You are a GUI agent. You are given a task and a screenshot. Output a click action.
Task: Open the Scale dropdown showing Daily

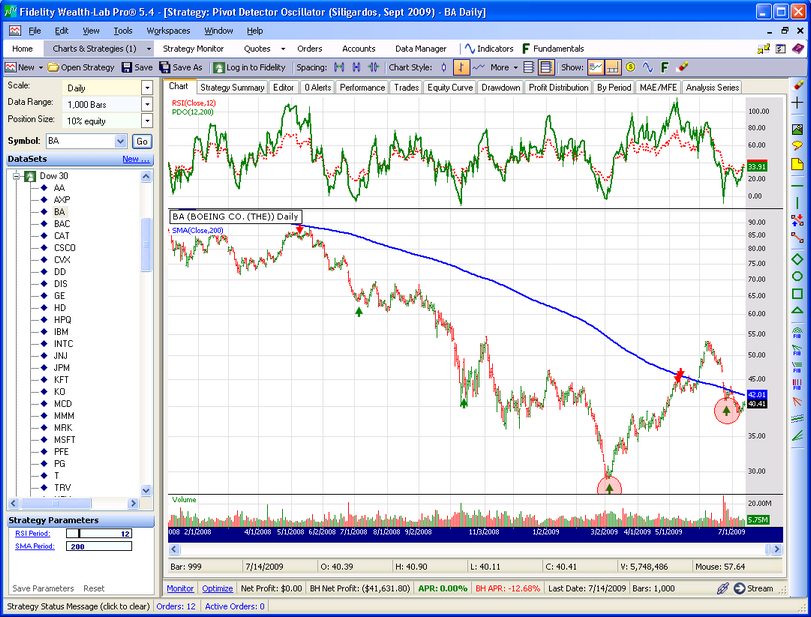point(146,87)
